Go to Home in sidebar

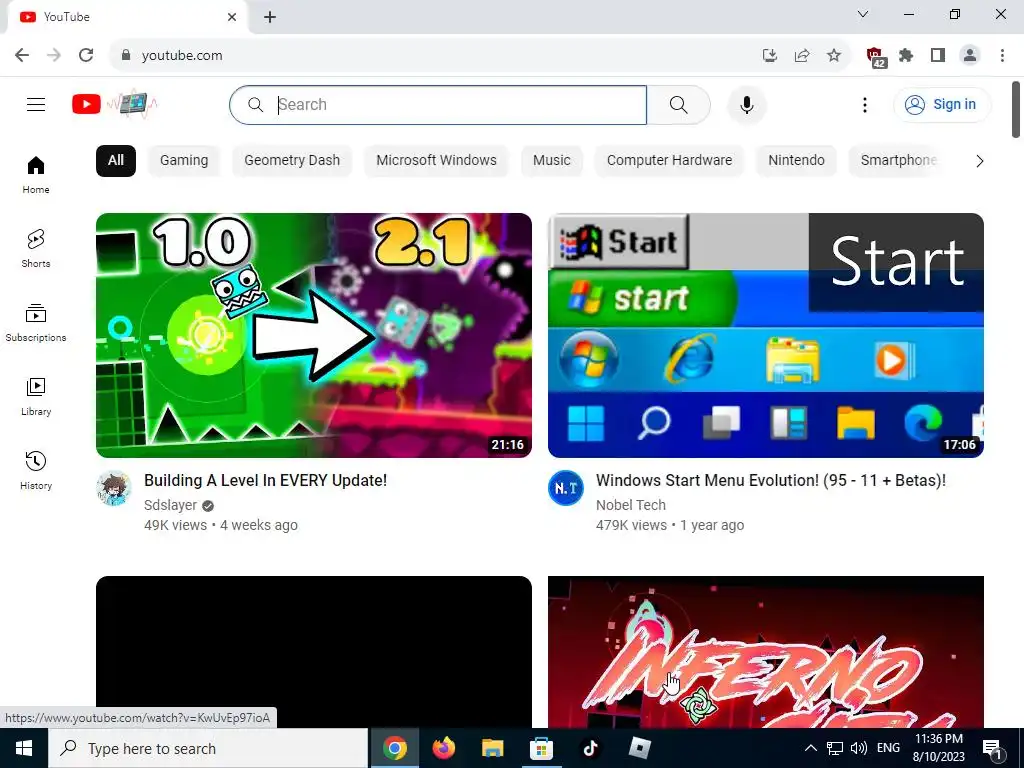tap(36, 175)
